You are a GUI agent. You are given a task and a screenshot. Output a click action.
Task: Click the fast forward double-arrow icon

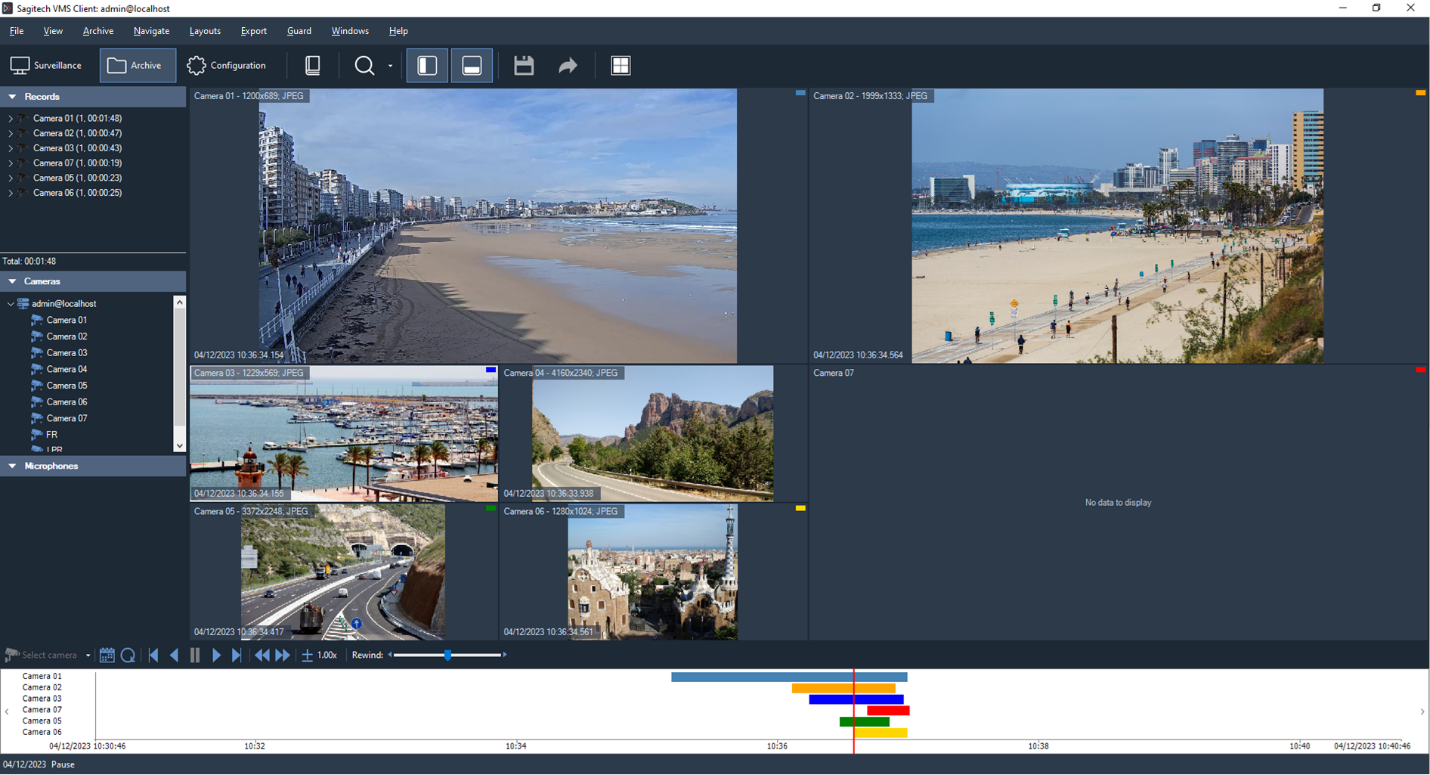point(283,655)
